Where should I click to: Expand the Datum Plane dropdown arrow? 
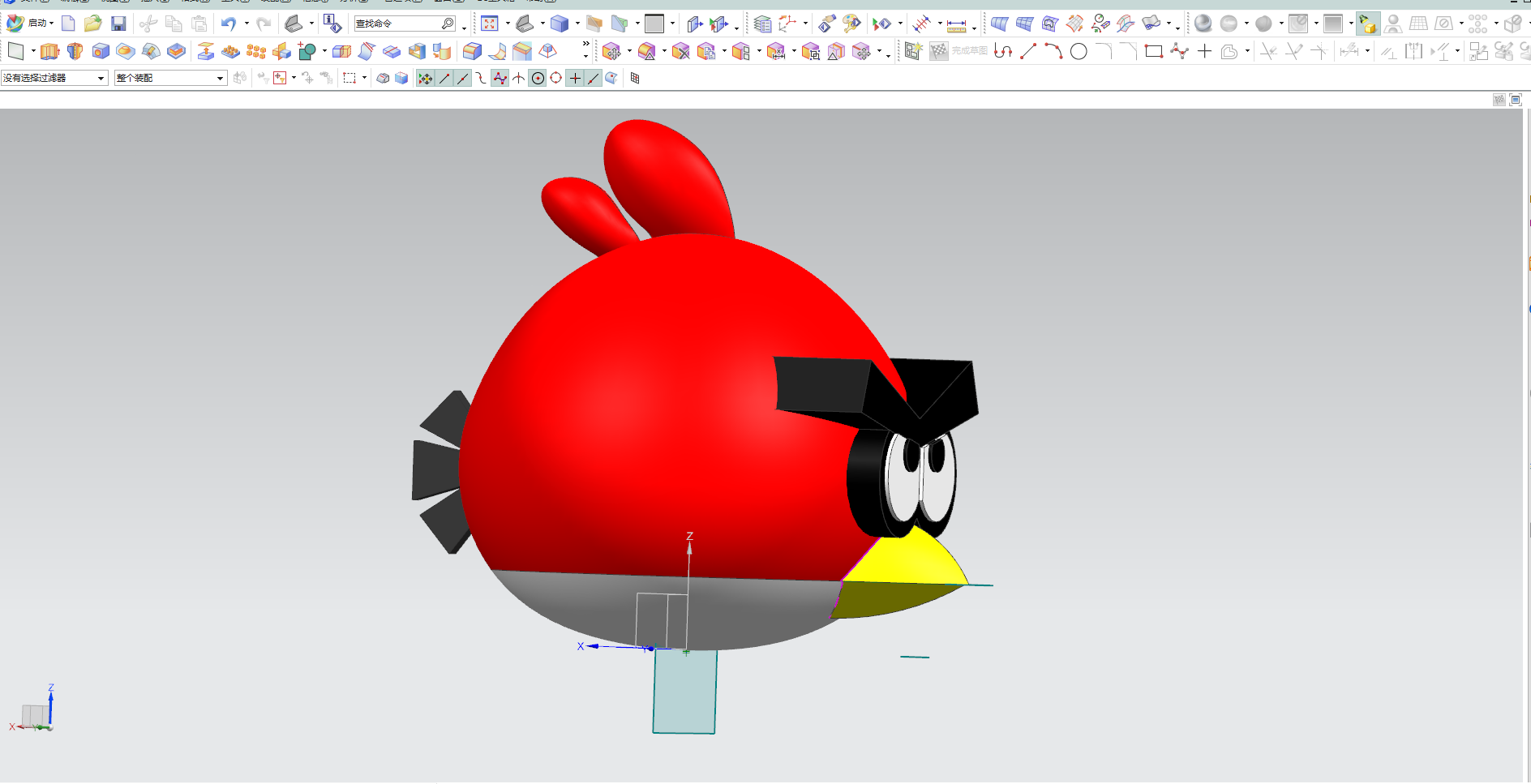32,52
